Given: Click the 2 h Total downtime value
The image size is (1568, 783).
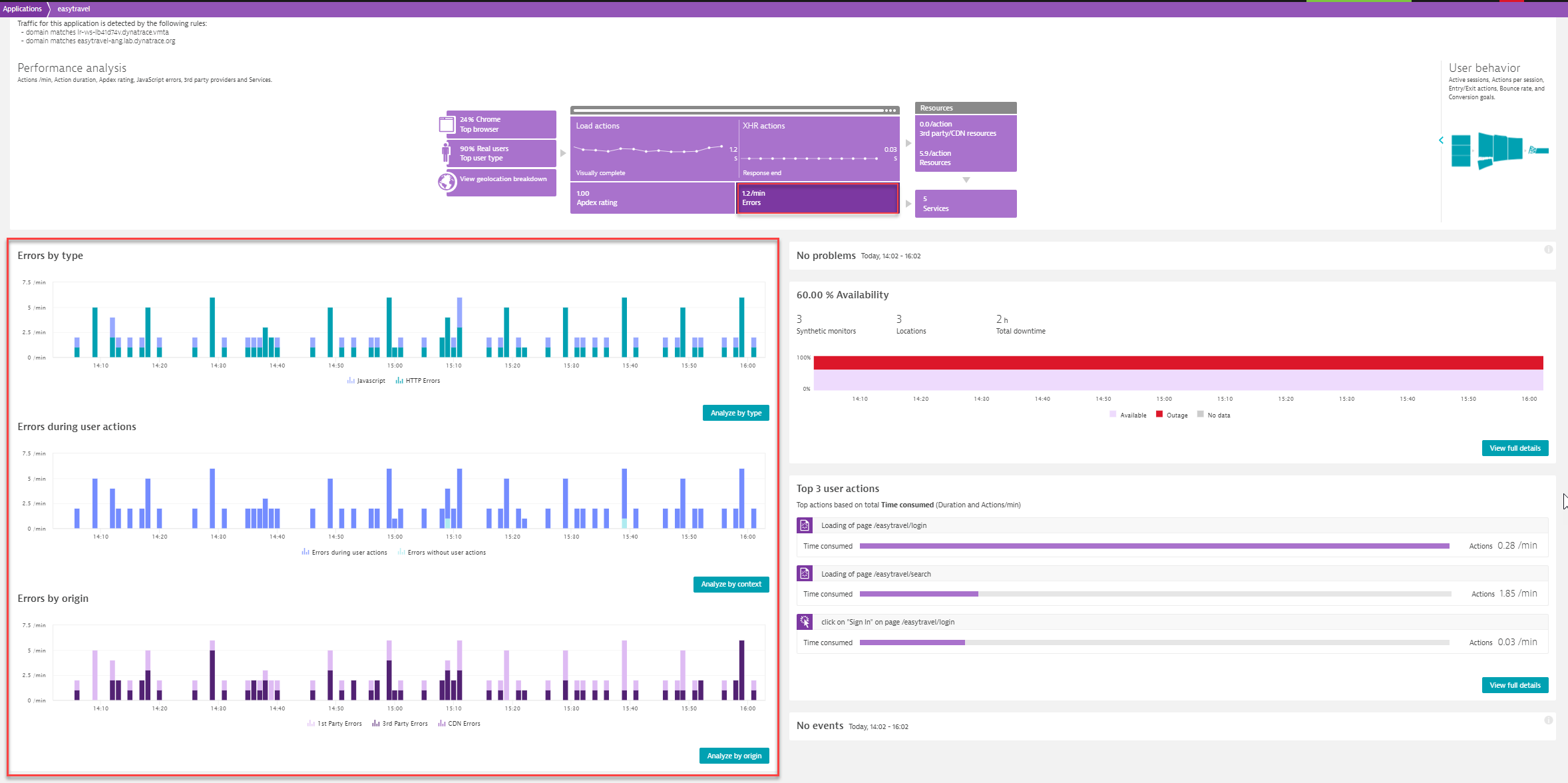Looking at the screenshot, I should click(x=1002, y=319).
